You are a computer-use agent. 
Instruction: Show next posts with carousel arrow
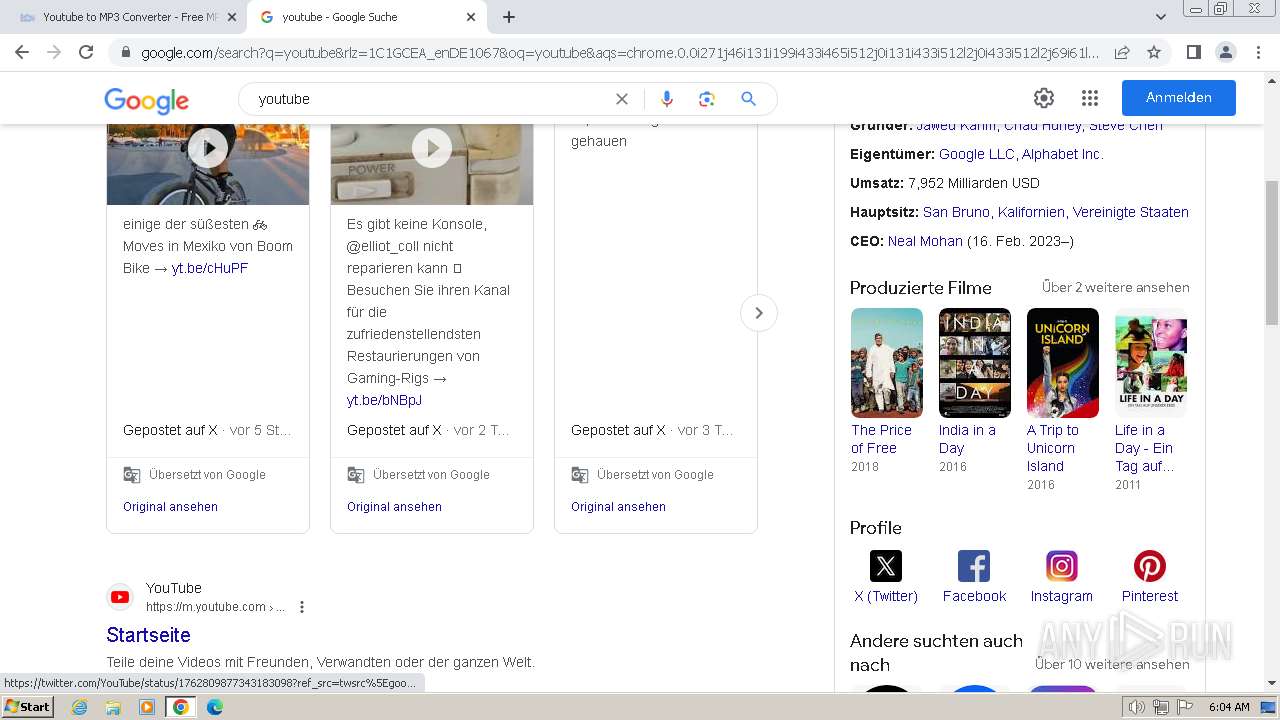click(x=759, y=313)
